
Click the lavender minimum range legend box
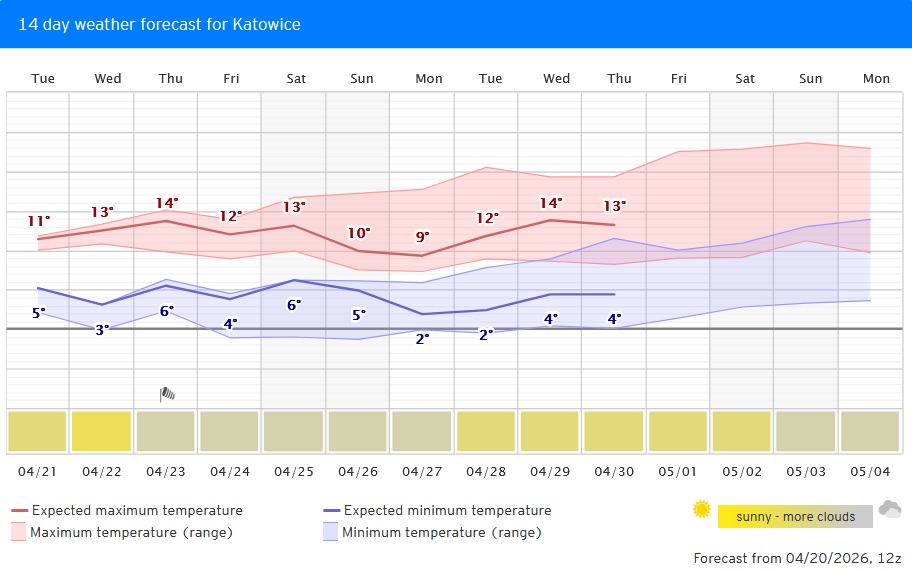[330, 532]
